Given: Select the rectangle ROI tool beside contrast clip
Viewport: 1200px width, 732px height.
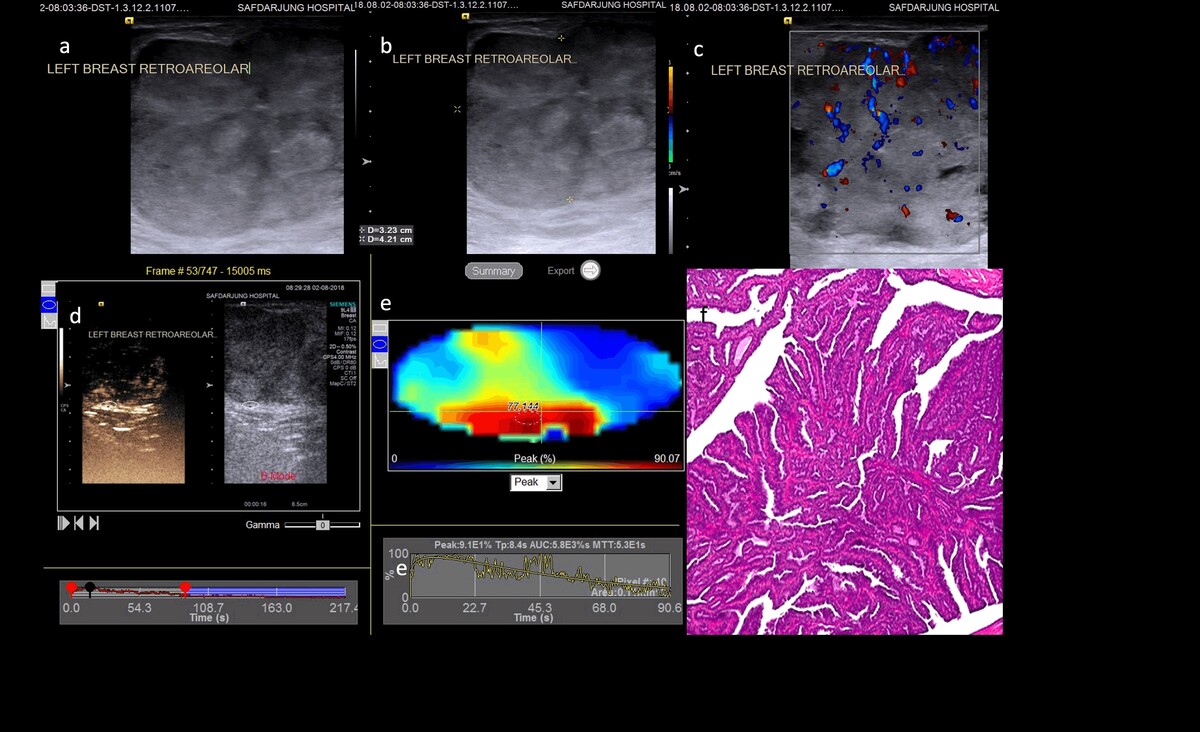Looking at the screenshot, I should tap(49, 289).
